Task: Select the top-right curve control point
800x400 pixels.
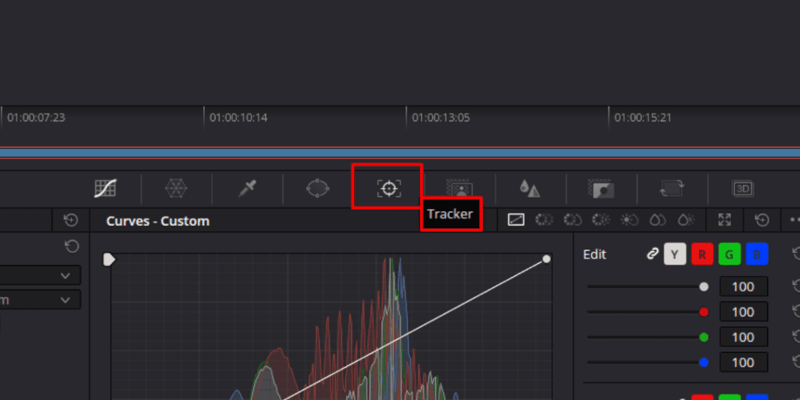Action: [546, 259]
